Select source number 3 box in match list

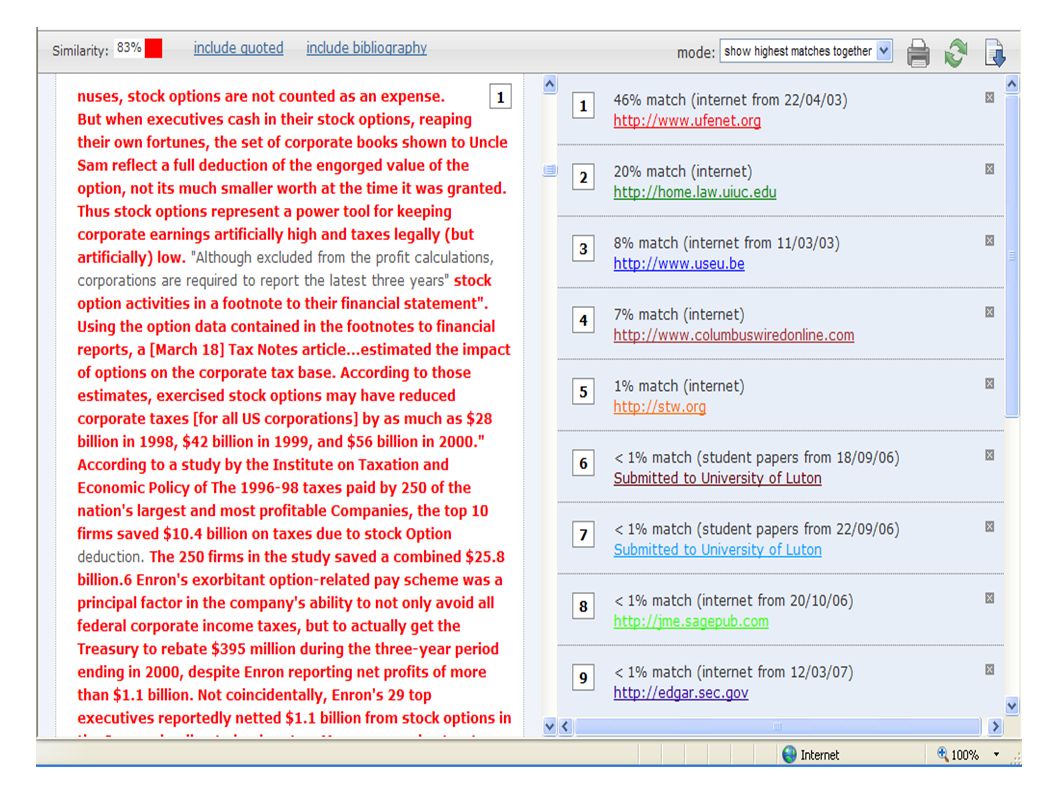pyautogui.click(x=583, y=249)
